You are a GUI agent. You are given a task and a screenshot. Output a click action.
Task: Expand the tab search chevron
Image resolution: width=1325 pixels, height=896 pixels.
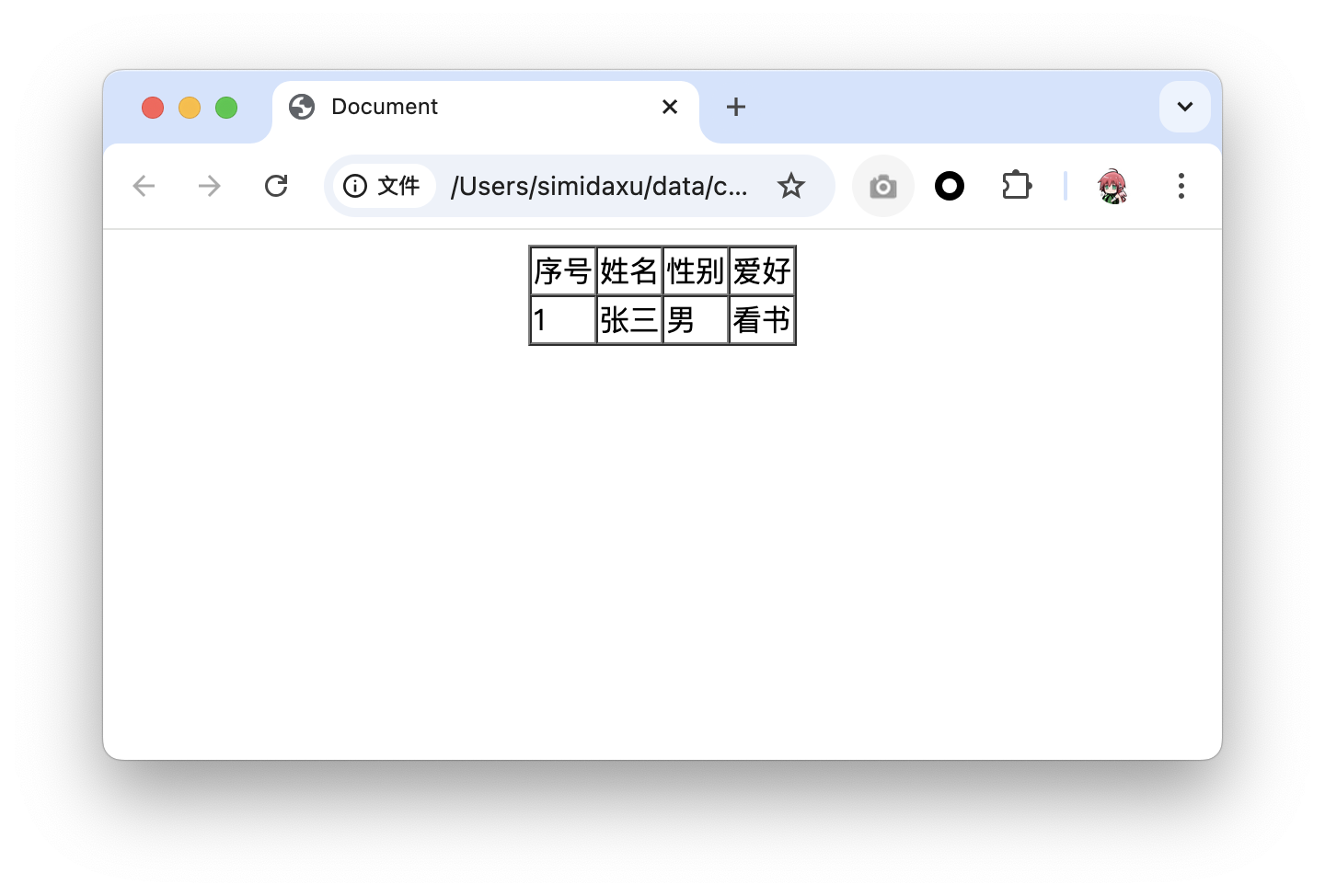click(x=1185, y=107)
